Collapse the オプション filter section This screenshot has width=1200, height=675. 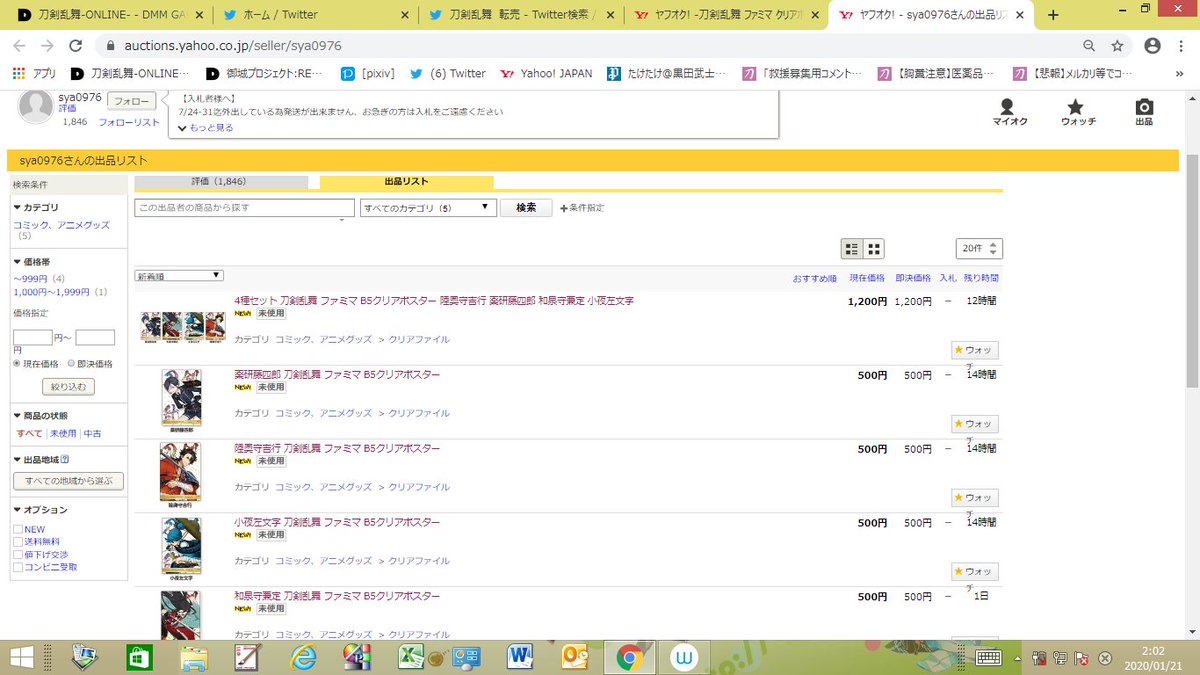tap(40, 510)
